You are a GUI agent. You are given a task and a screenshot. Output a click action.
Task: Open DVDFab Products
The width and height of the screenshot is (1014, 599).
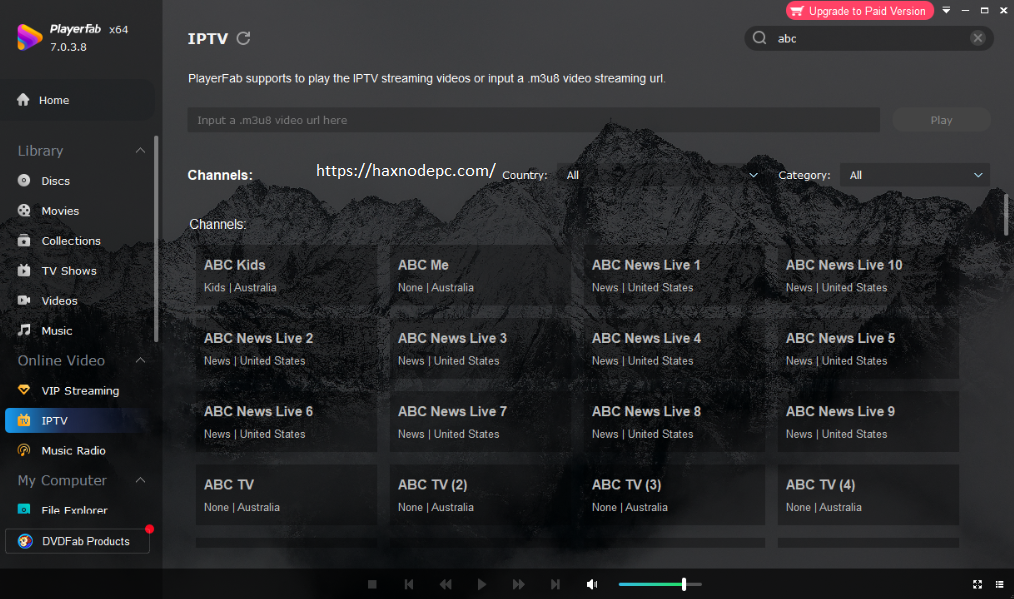[x=77, y=541]
